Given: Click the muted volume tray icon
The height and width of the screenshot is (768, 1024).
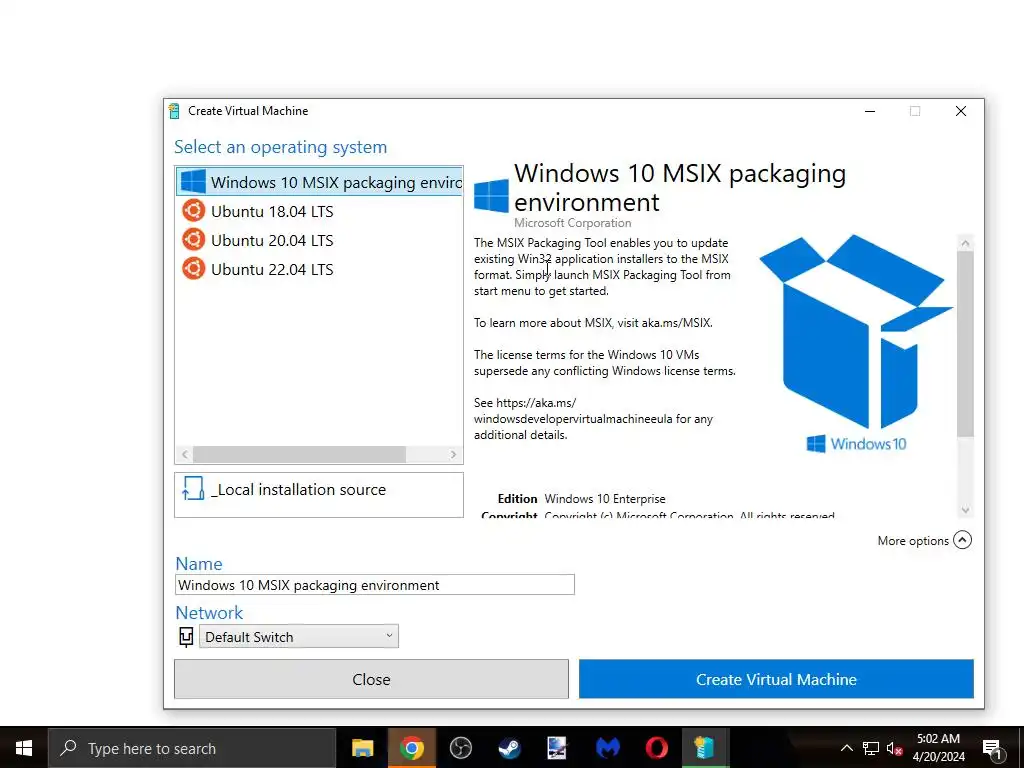Looking at the screenshot, I should [894, 748].
